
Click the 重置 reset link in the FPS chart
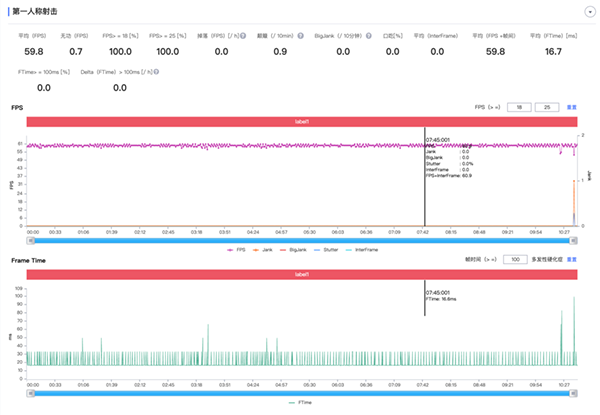click(572, 106)
